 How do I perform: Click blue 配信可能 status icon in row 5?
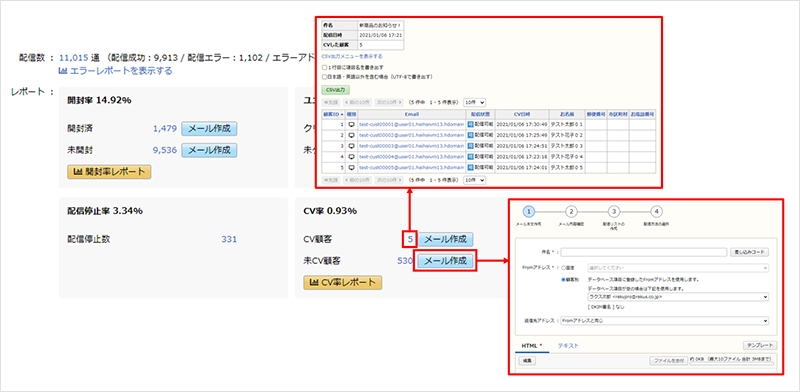(470, 167)
